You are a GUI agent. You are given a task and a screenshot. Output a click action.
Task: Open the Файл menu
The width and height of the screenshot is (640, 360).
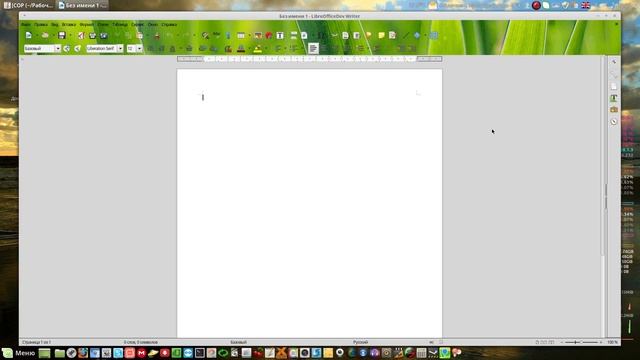click(26, 24)
